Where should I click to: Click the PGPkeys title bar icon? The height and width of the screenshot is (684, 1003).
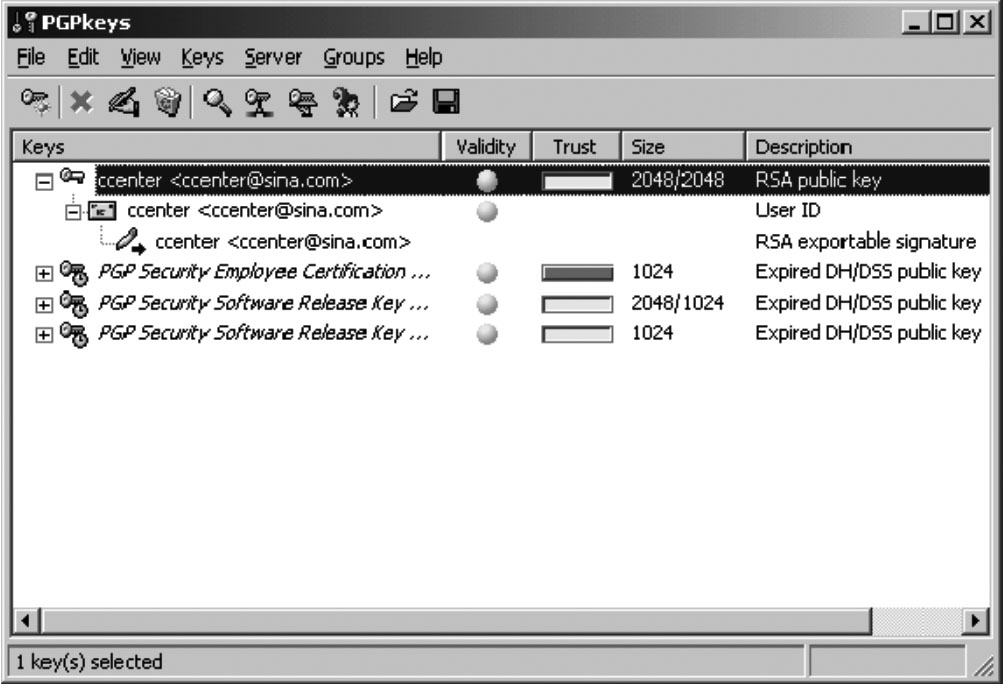(24, 22)
